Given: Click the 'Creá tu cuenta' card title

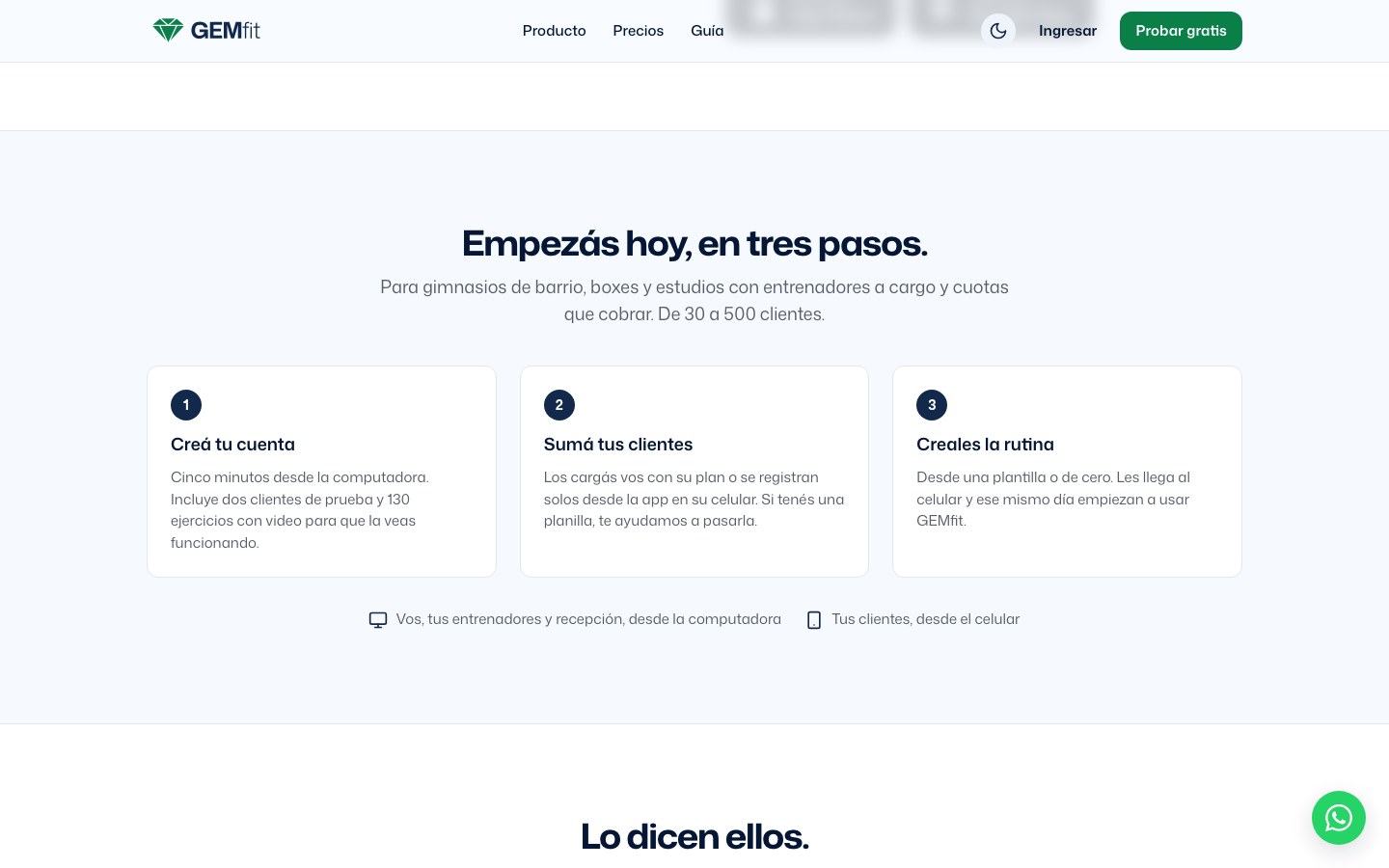Looking at the screenshot, I should pos(232,445).
